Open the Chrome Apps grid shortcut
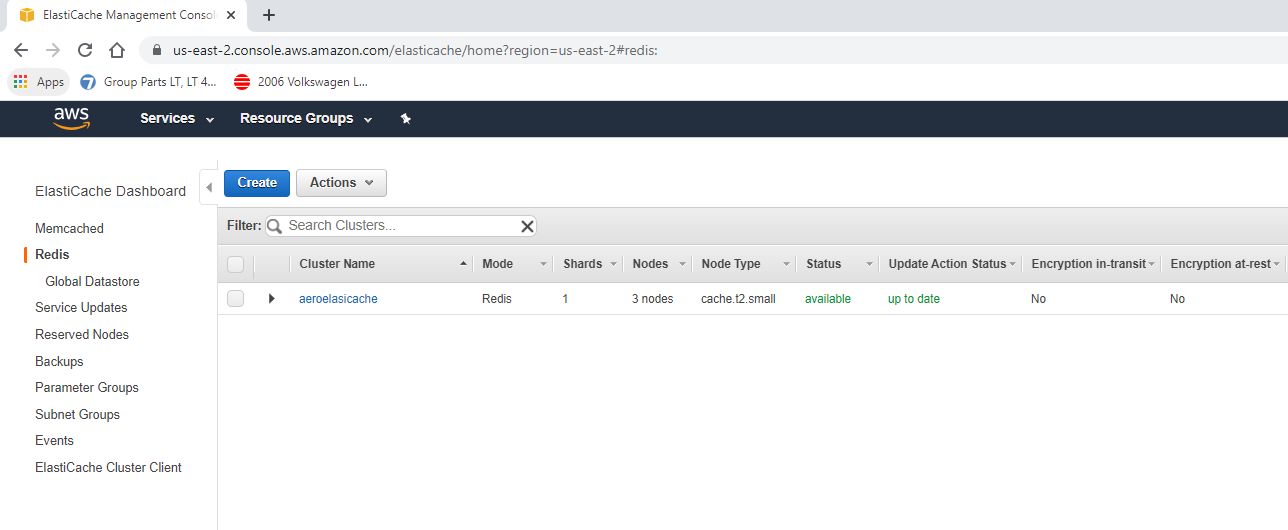This screenshot has height=530, width=1288. point(39,82)
